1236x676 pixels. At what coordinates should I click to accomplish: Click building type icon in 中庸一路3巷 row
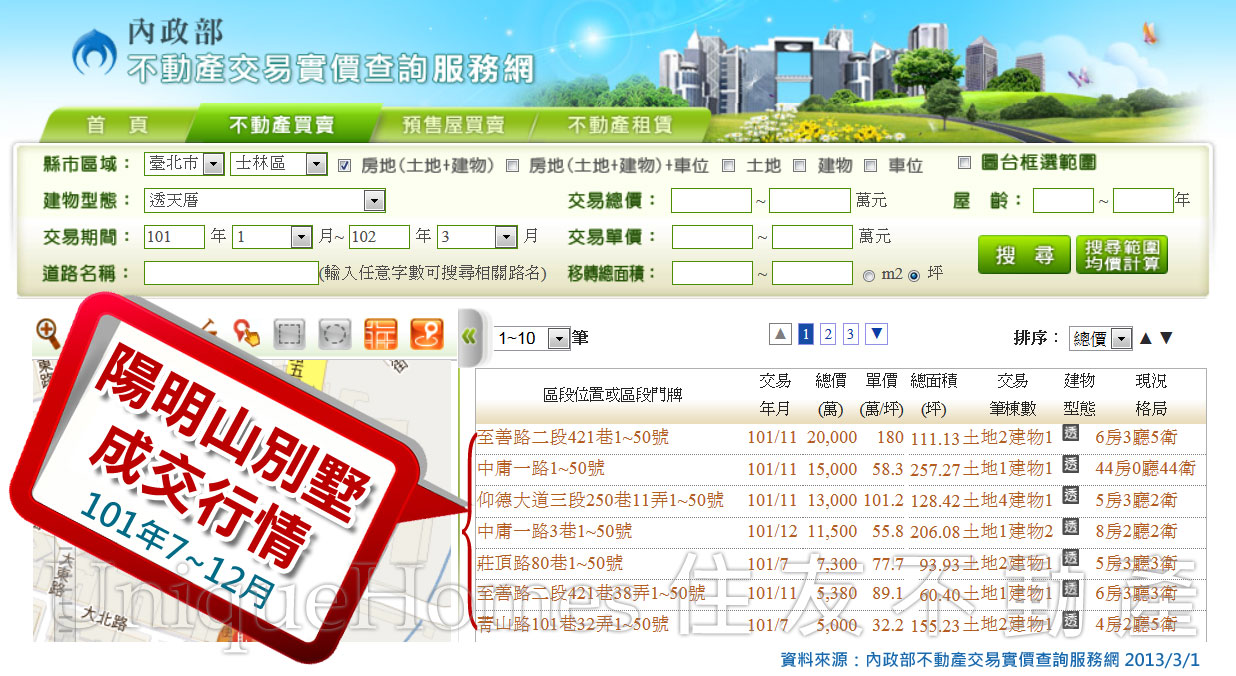click(x=1070, y=526)
